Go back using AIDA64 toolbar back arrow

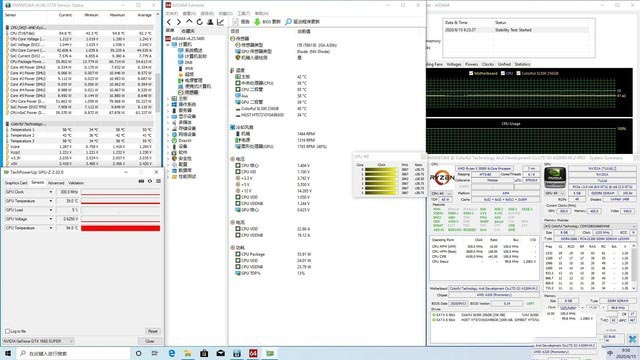[169, 22]
